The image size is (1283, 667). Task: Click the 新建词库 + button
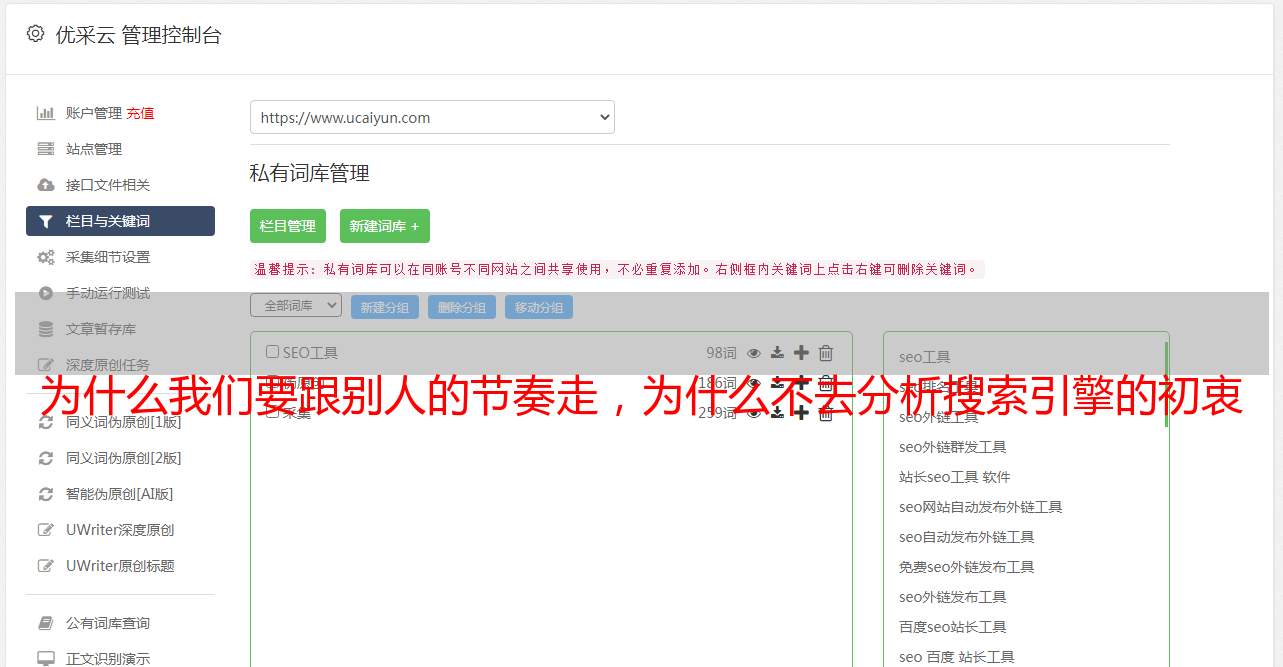(x=385, y=226)
